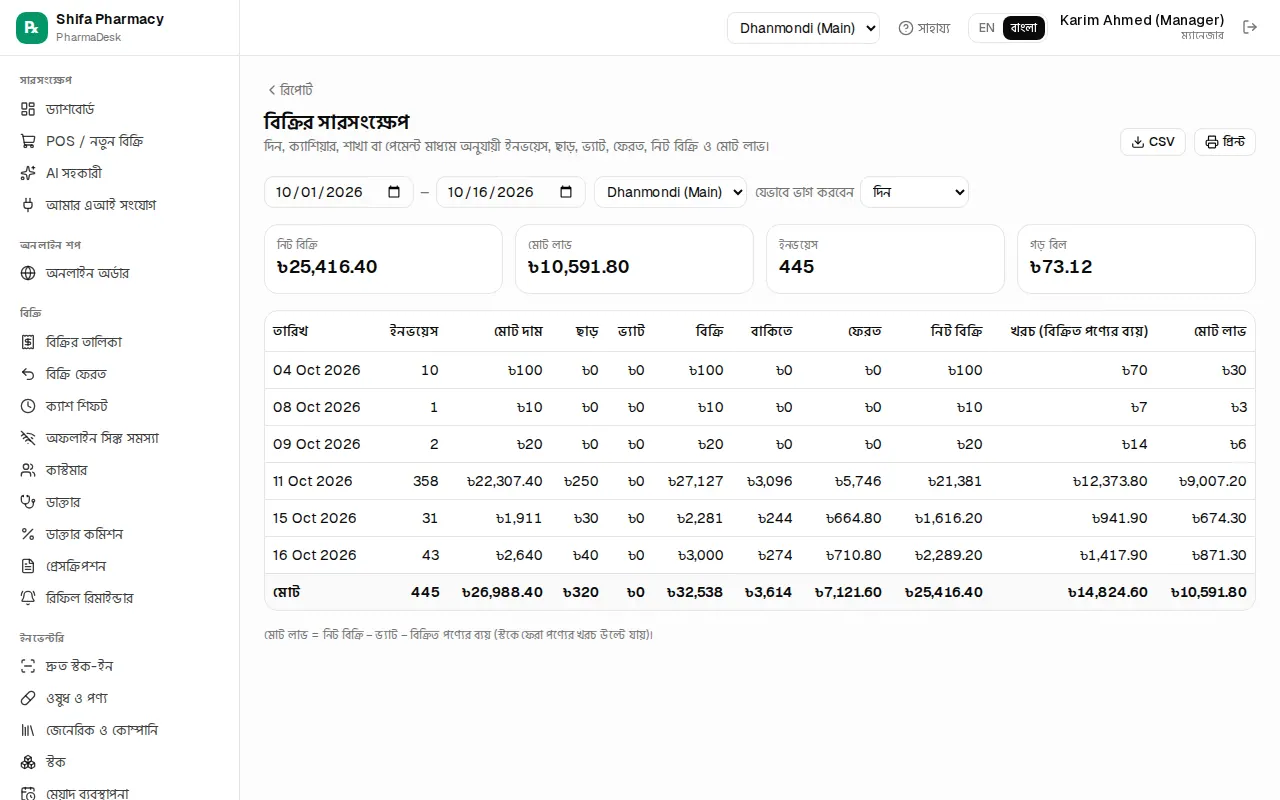This screenshot has height=800, width=1280.
Task: Open রিফিল রিমাইন্ডার bell icon
Action: 28,598
